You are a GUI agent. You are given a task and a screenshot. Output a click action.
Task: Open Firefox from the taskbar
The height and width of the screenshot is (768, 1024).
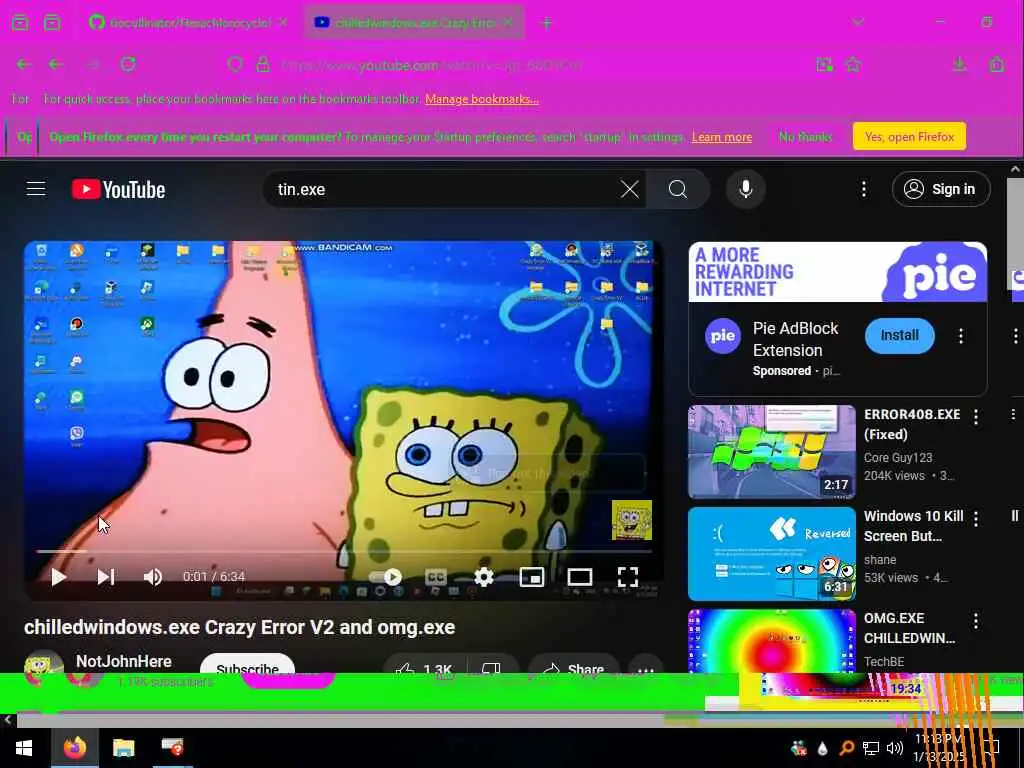coord(74,748)
